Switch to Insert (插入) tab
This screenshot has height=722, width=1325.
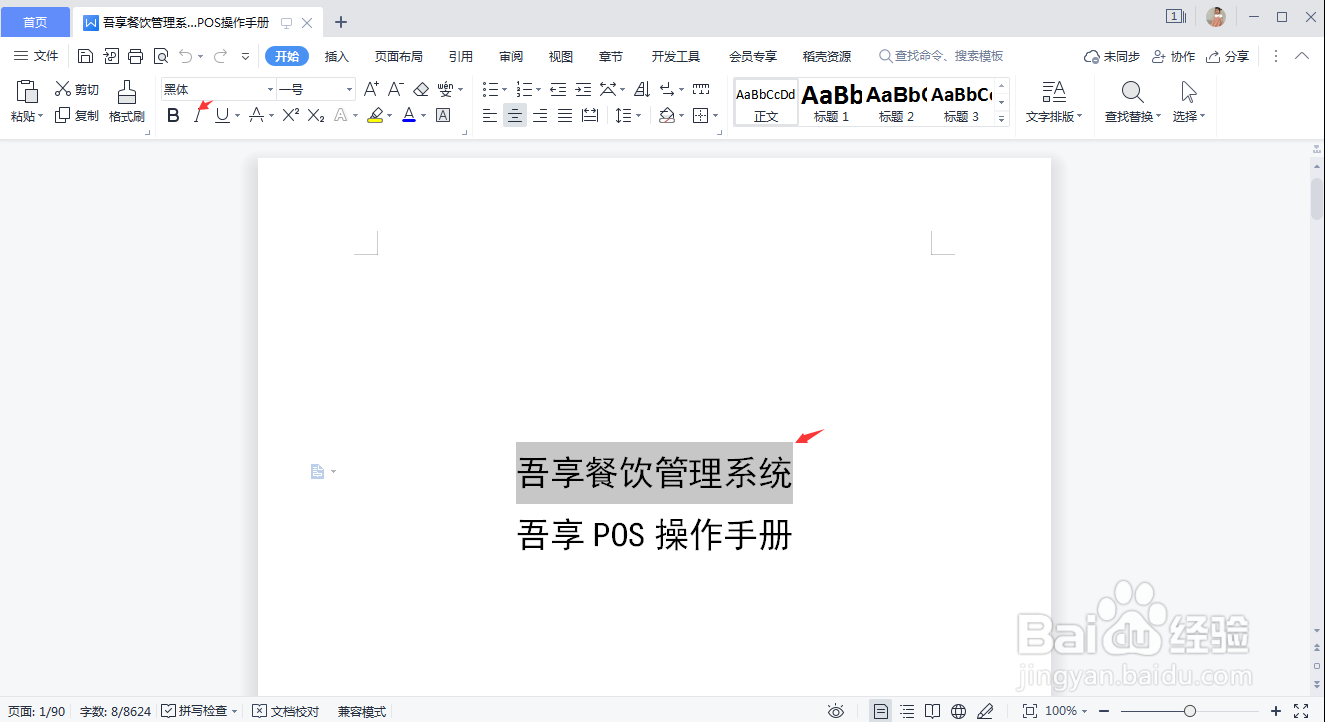tap(337, 56)
